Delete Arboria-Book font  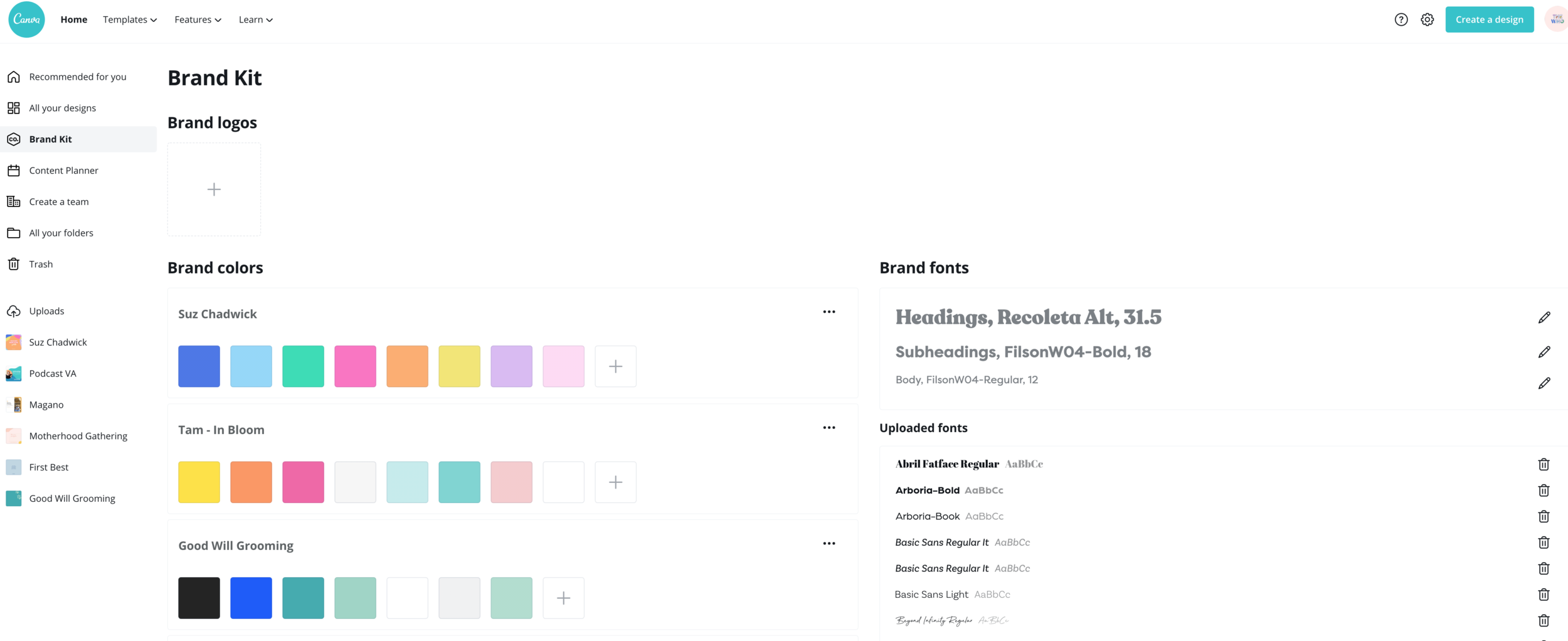[x=1544, y=516]
